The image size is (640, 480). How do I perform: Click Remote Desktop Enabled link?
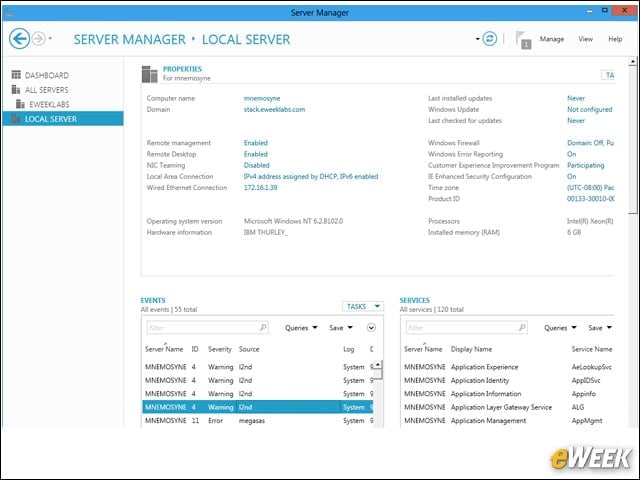[256, 154]
